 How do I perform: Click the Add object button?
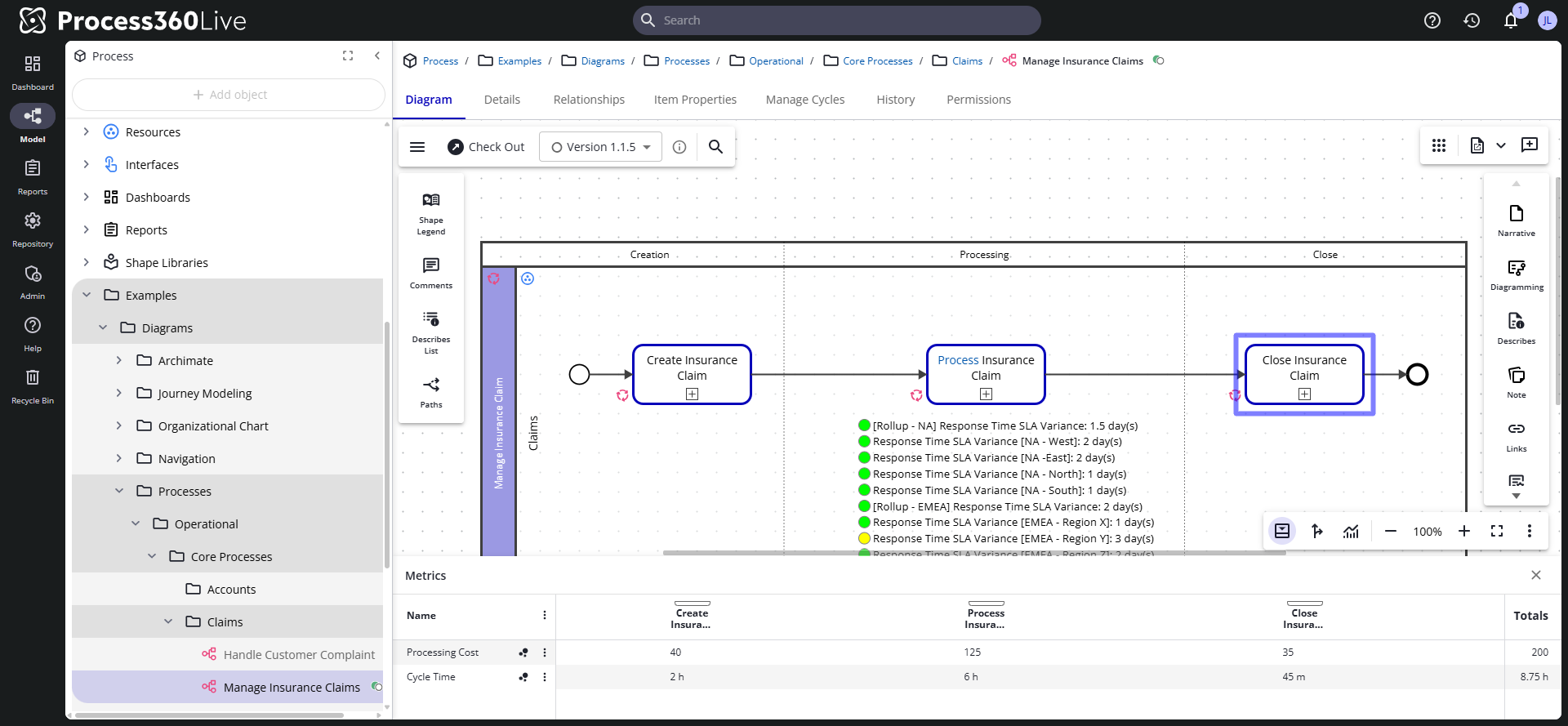click(229, 95)
